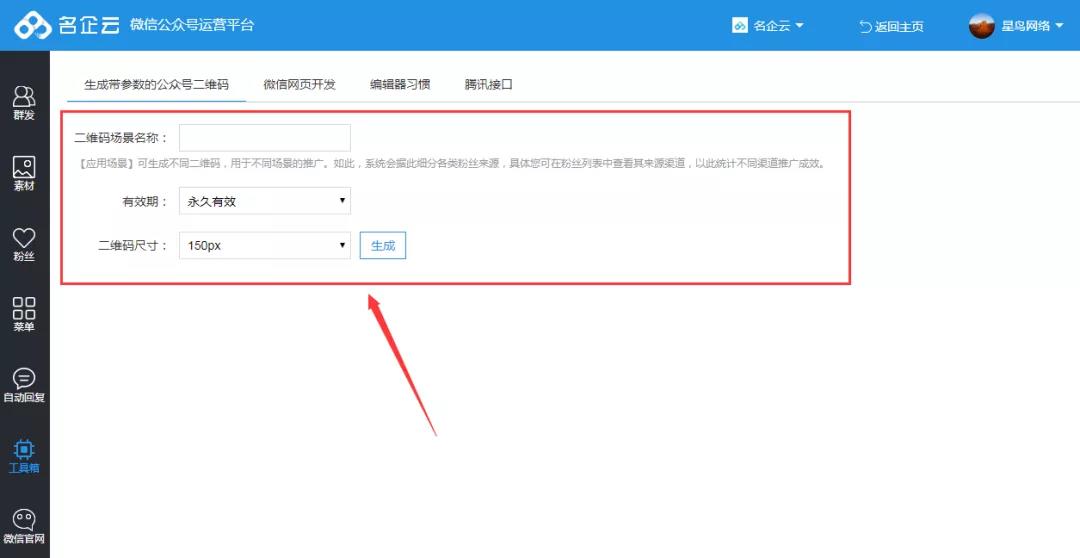The width and height of the screenshot is (1080, 558).
Task: Focus the 二维码场景名称 text input field
Action: pos(264,137)
